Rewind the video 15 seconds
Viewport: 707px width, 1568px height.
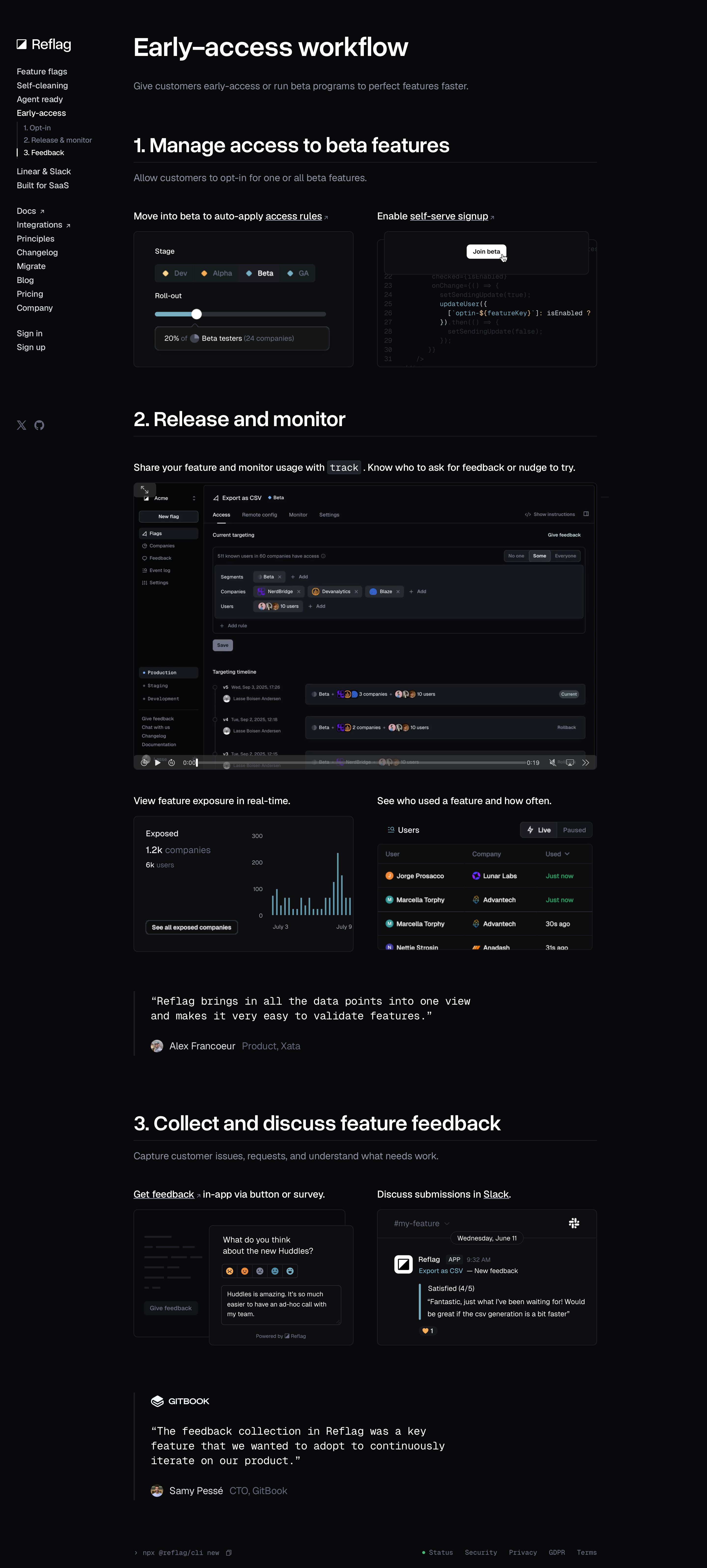click(x=144, y=762)
